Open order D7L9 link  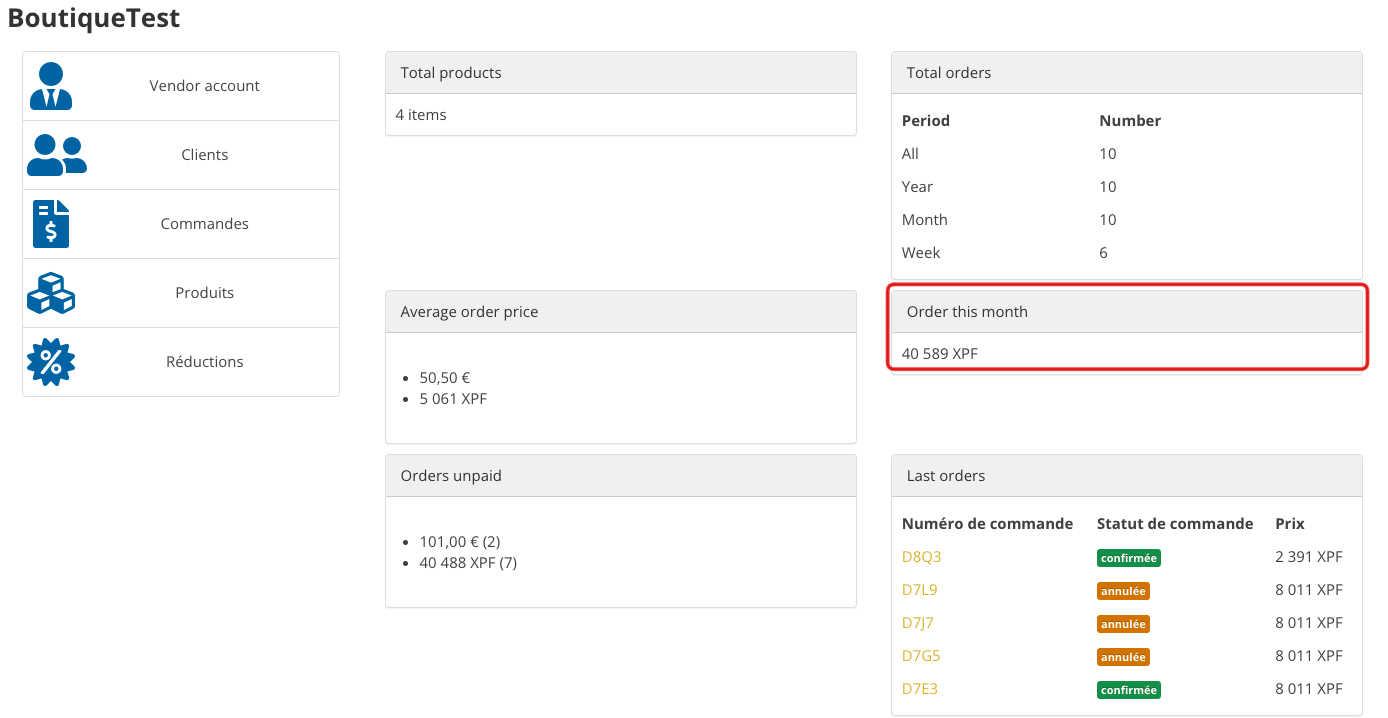[x=919, y=590]
